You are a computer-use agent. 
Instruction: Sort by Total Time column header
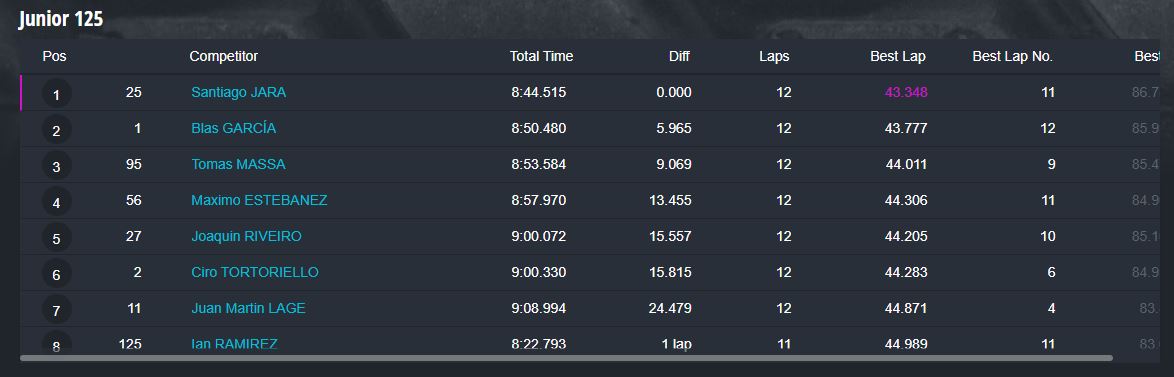click(x=541, y=56)
